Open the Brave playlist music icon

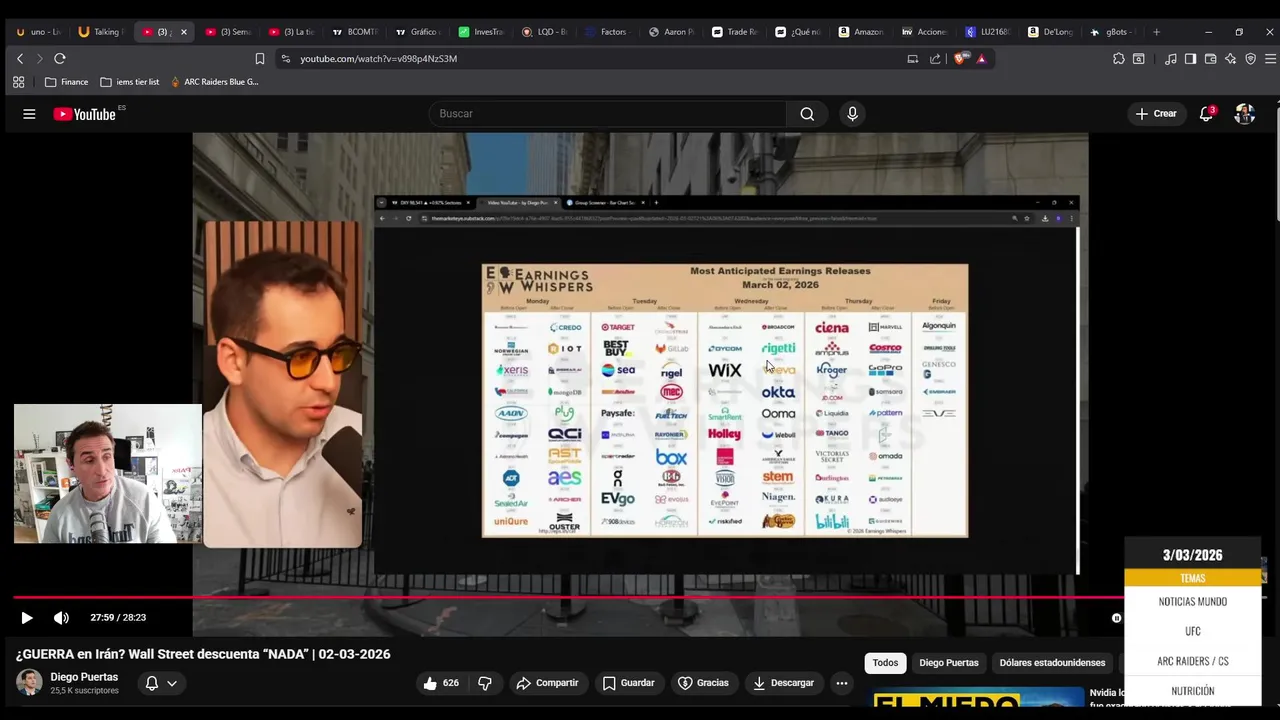click(1171, 58)
